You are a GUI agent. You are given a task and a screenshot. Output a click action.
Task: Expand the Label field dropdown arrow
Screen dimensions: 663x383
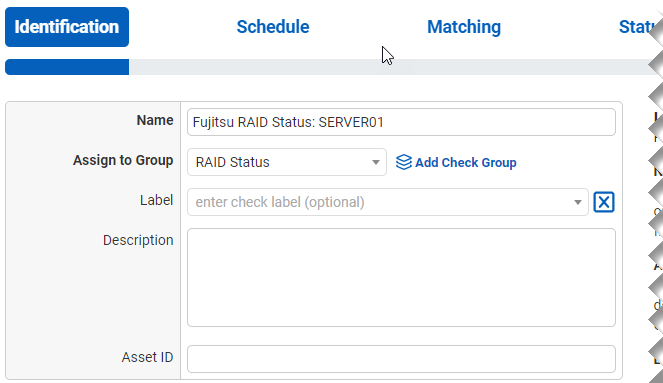tap(578, 202)
